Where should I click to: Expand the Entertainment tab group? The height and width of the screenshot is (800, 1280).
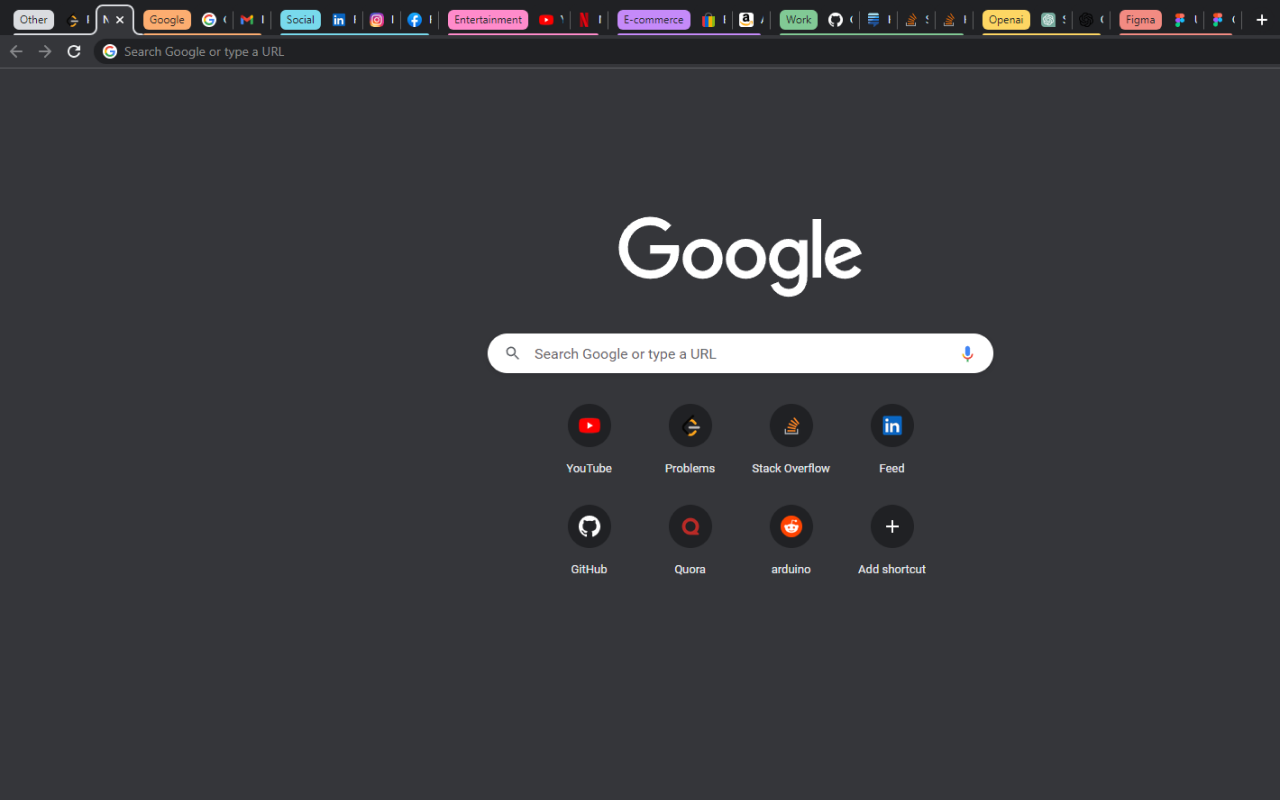(x=487, y=19)
